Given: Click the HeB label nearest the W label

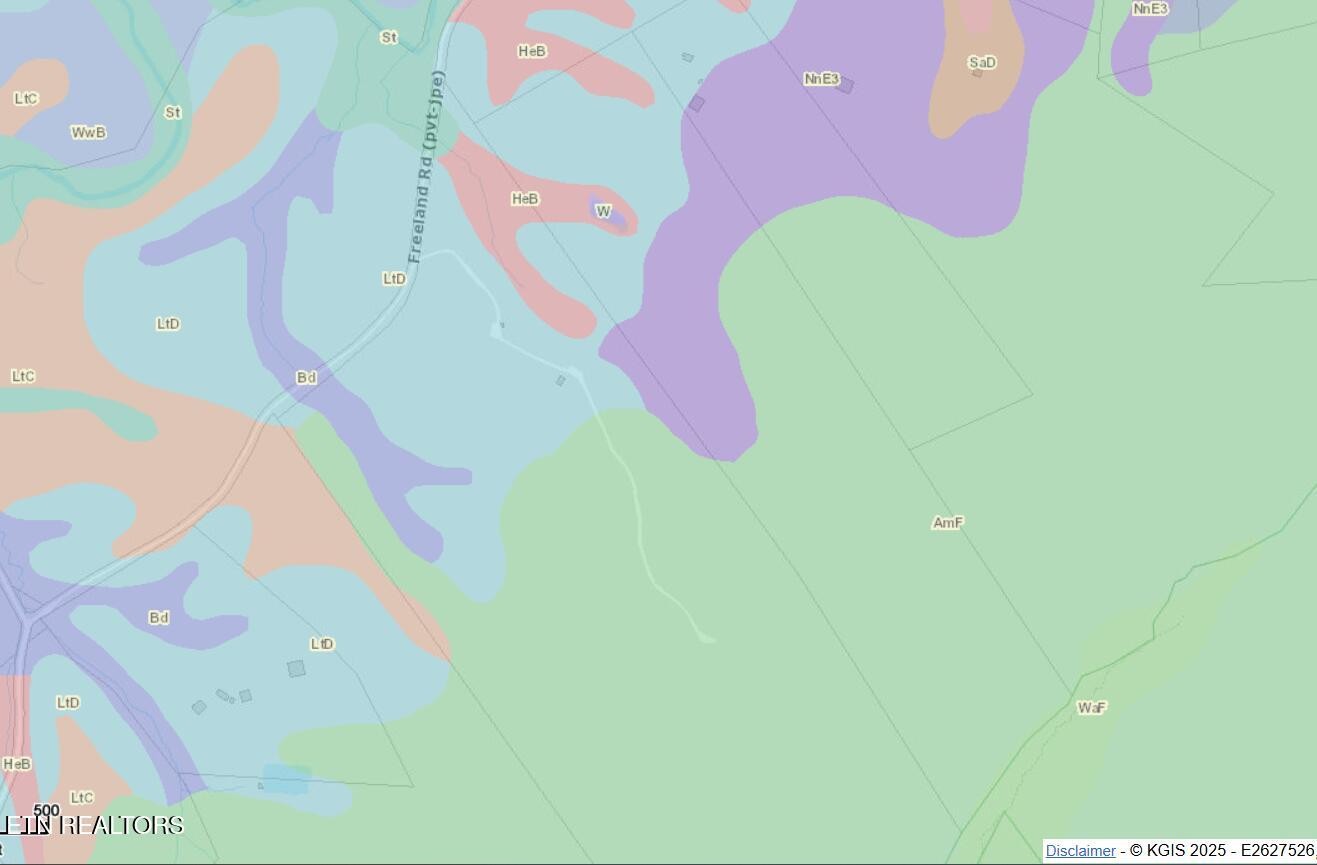Looking at the screenshot, I should pos(525,199).
